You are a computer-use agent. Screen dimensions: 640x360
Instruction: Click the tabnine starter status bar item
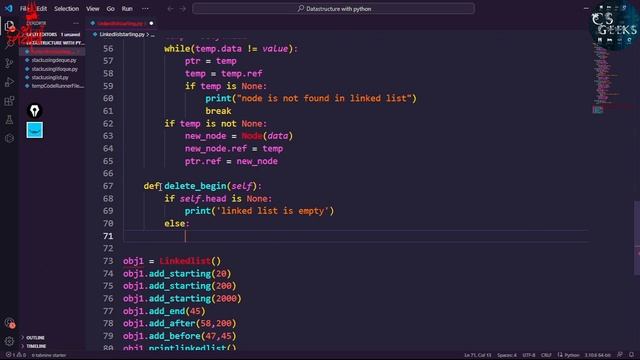[x=49, y=355]
